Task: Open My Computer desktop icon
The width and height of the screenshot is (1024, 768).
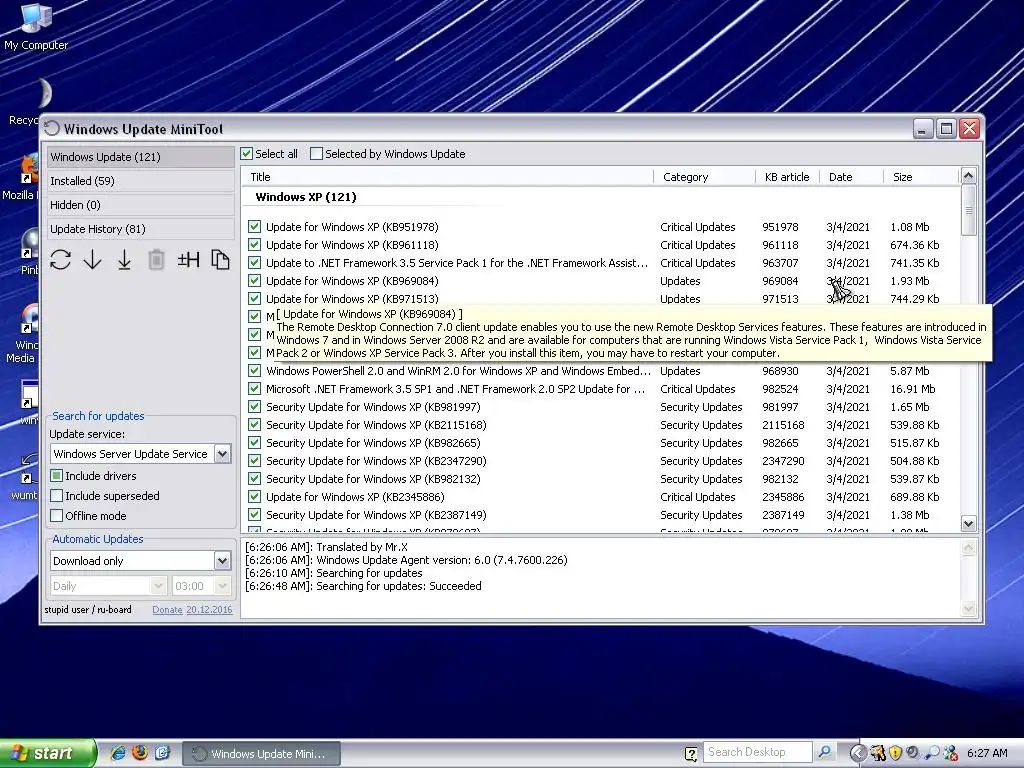Action: pos(35,26)
